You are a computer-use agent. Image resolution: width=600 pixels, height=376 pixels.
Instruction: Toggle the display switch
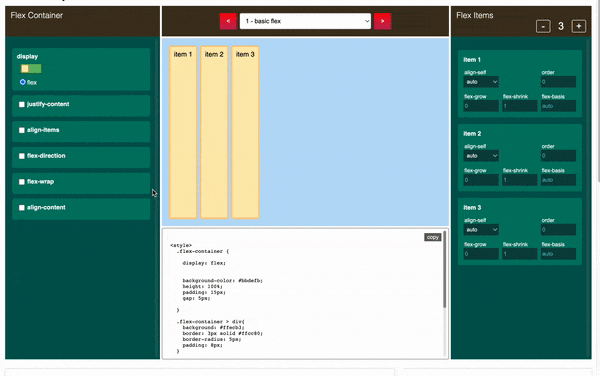click(31, 68)
